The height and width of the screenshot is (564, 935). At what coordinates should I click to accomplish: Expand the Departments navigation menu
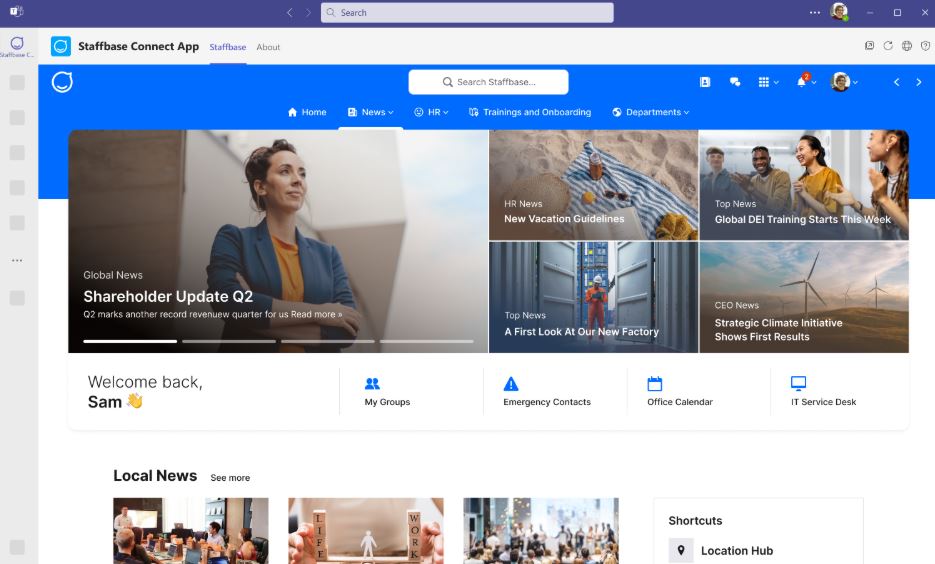pyautogui.click(x=651, y=112)
